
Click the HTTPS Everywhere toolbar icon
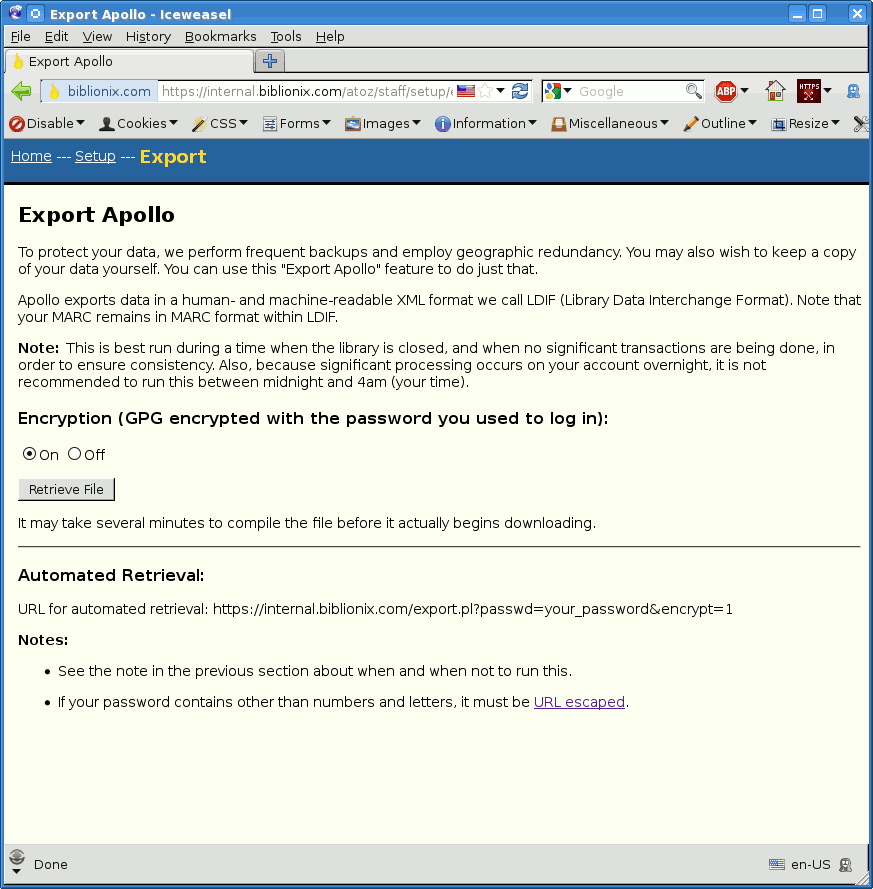tap(808, 91)
